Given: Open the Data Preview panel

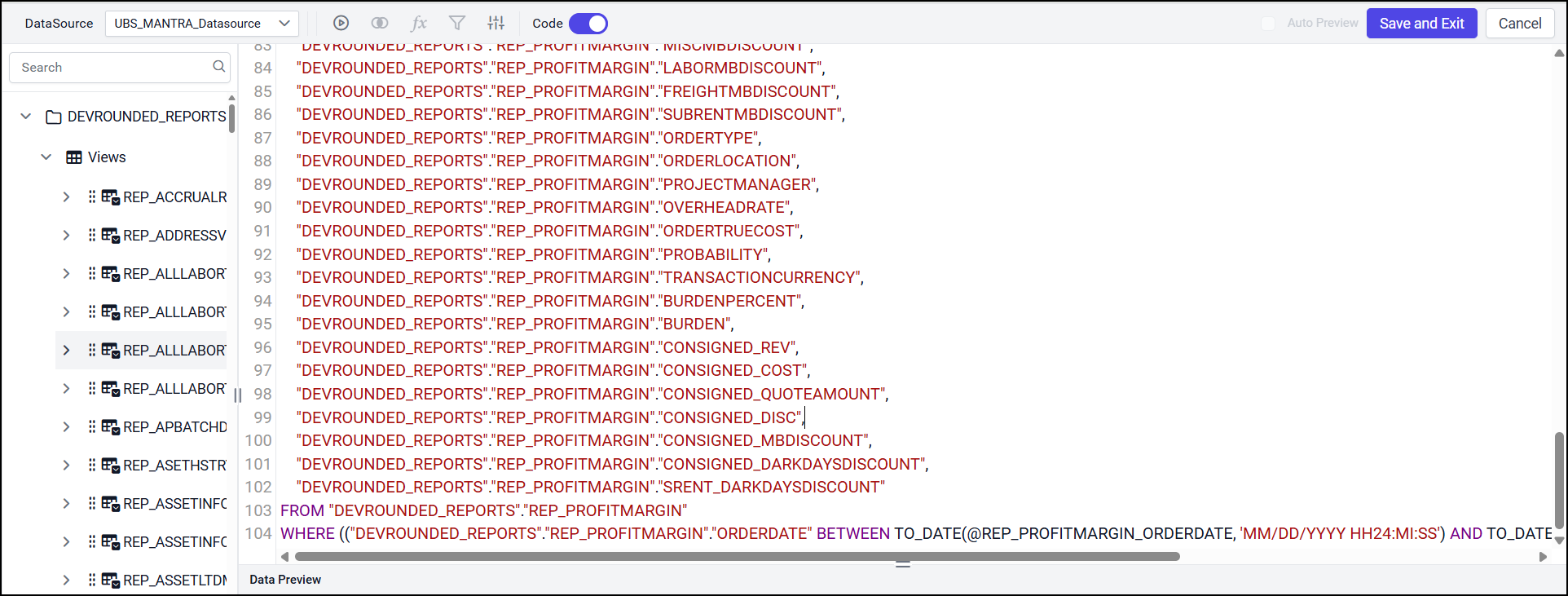Looking at the screenshot, I should [285, 580].
